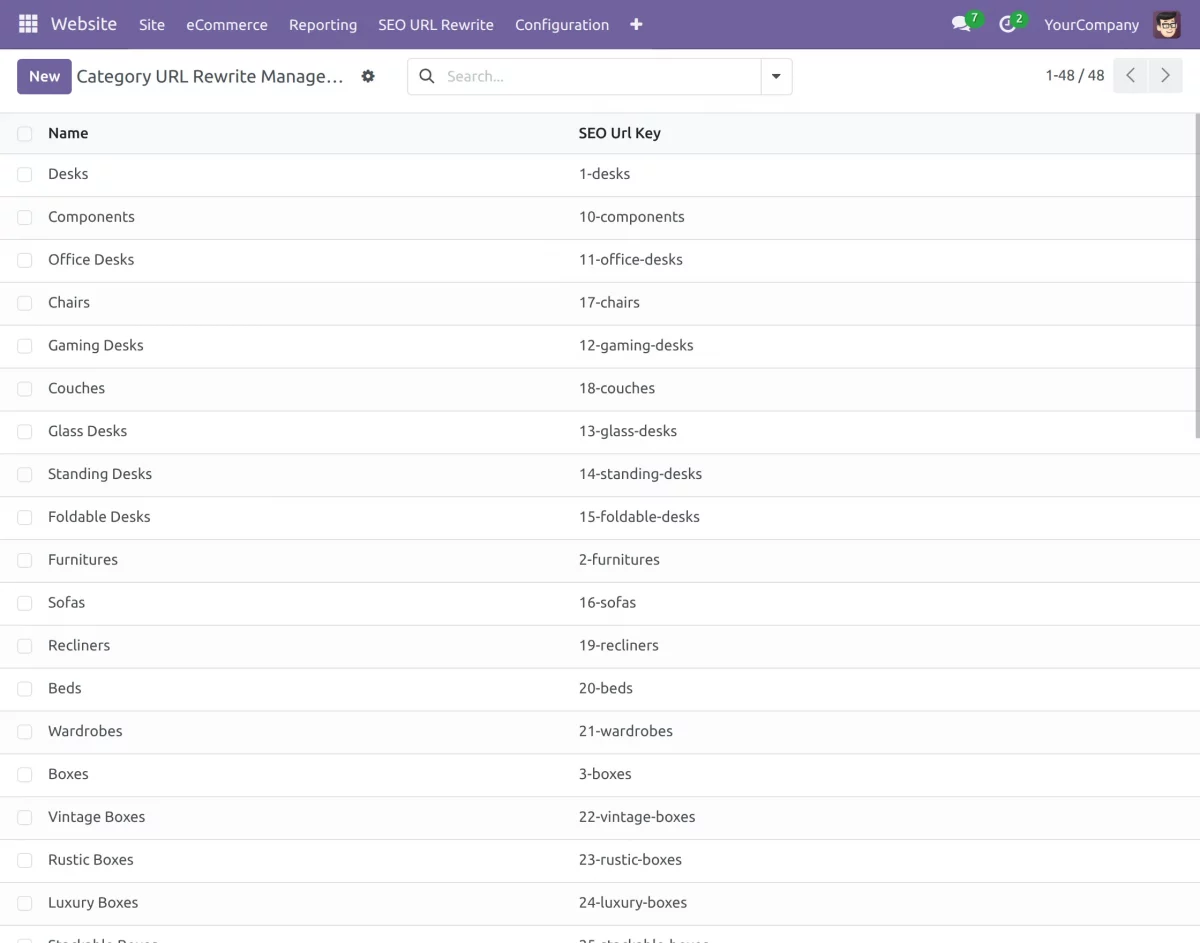Select the checkbox for the Desks row

24,174
